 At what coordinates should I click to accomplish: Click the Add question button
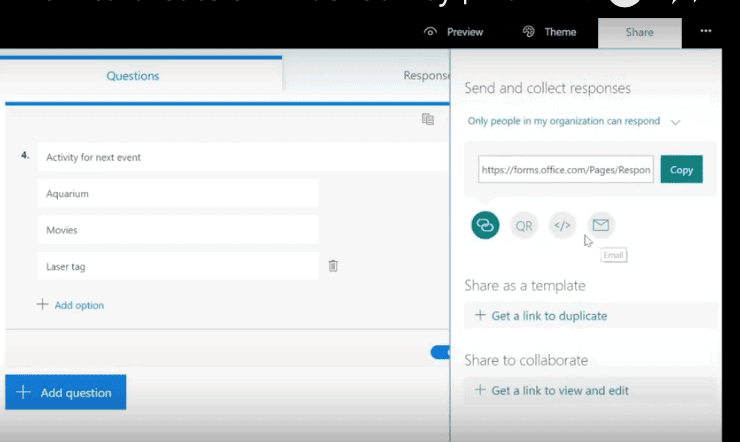pyautogui.click(x=66, y=393)
